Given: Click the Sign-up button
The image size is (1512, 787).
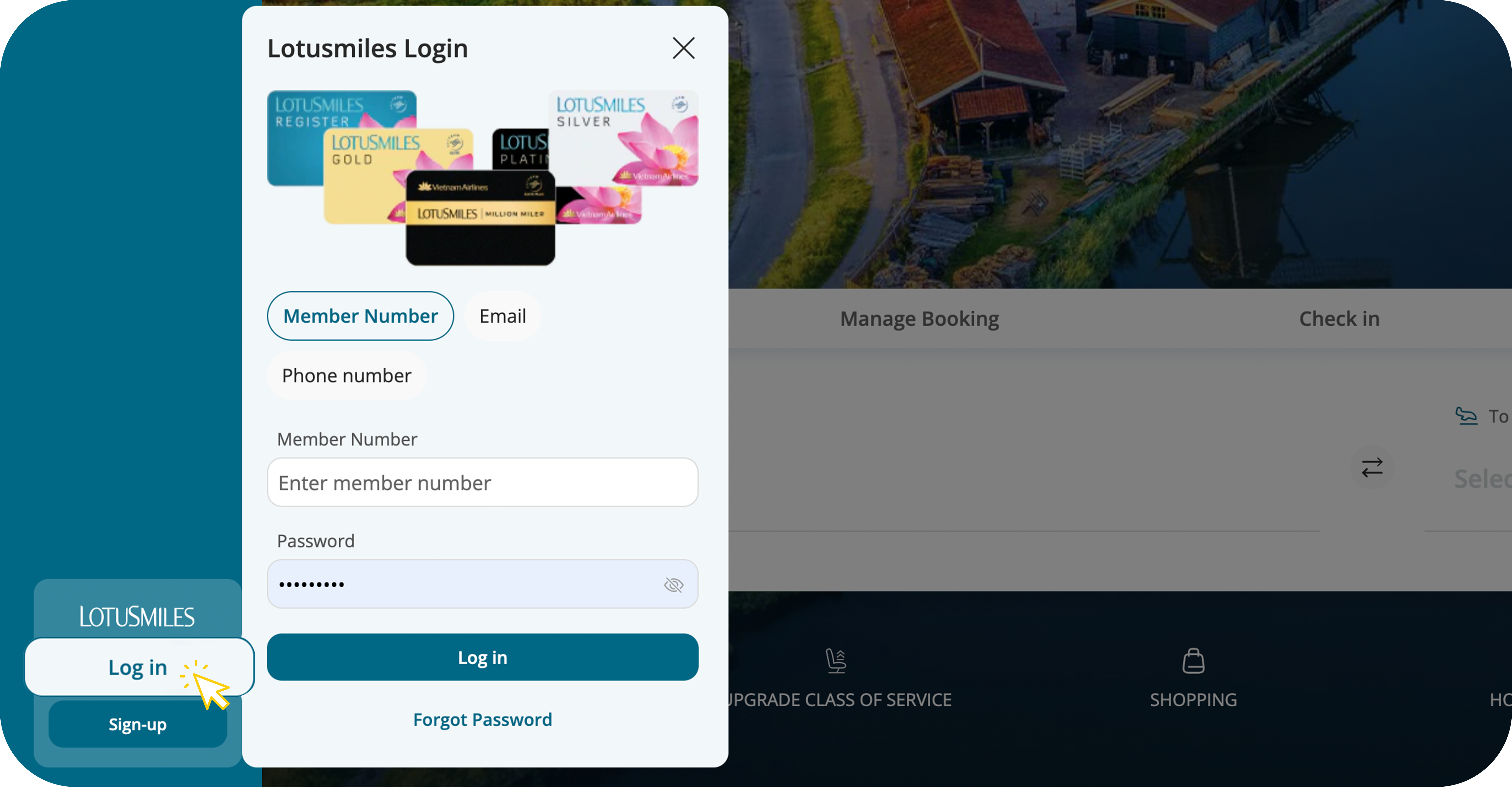Looking at the screenshot, I should (137, 724).
